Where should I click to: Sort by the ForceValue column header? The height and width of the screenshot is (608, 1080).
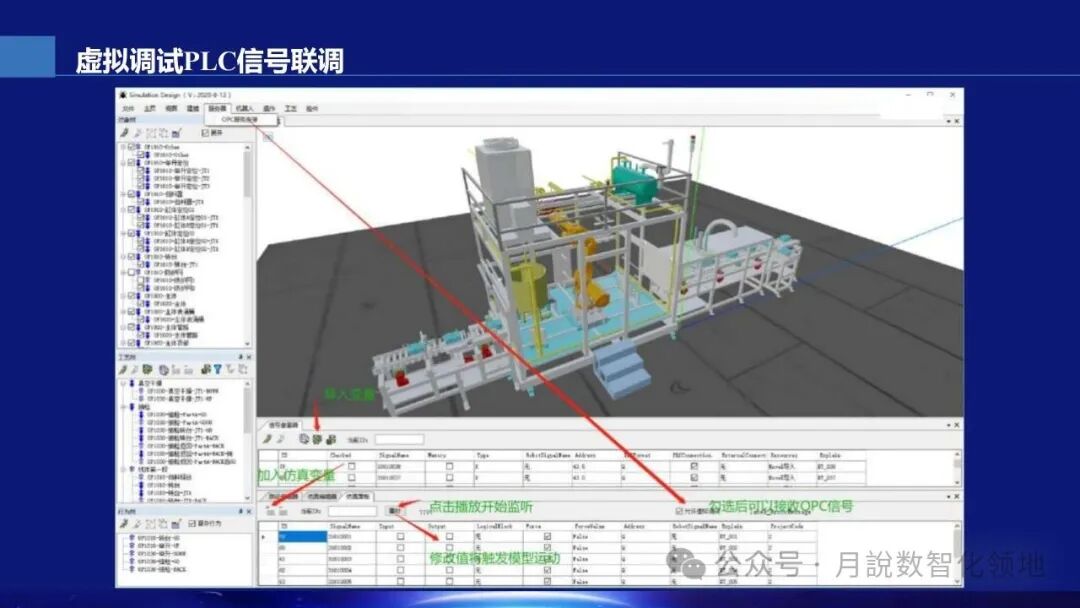(590, 526)
